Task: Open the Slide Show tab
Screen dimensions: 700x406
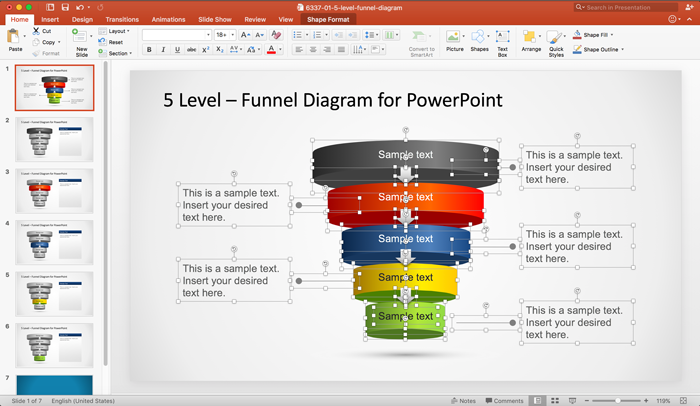Action: point(215,19)
